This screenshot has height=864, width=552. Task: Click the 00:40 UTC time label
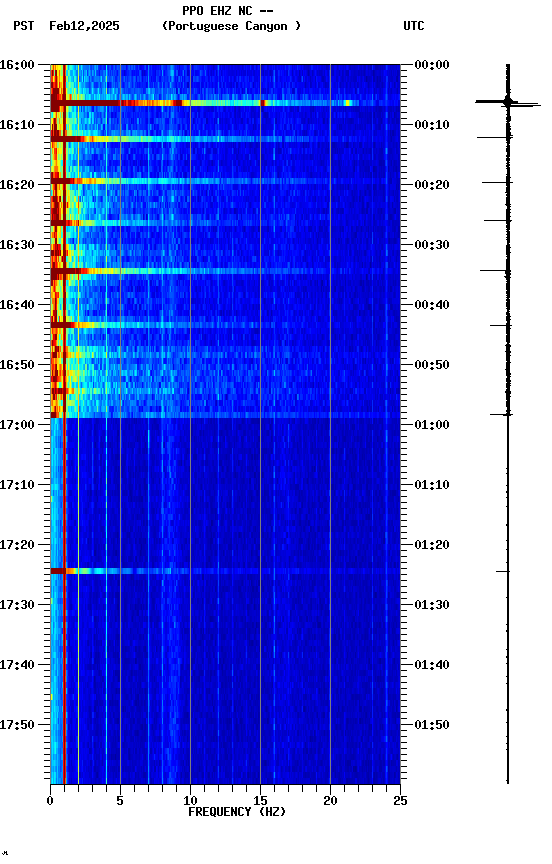[432, 305]
